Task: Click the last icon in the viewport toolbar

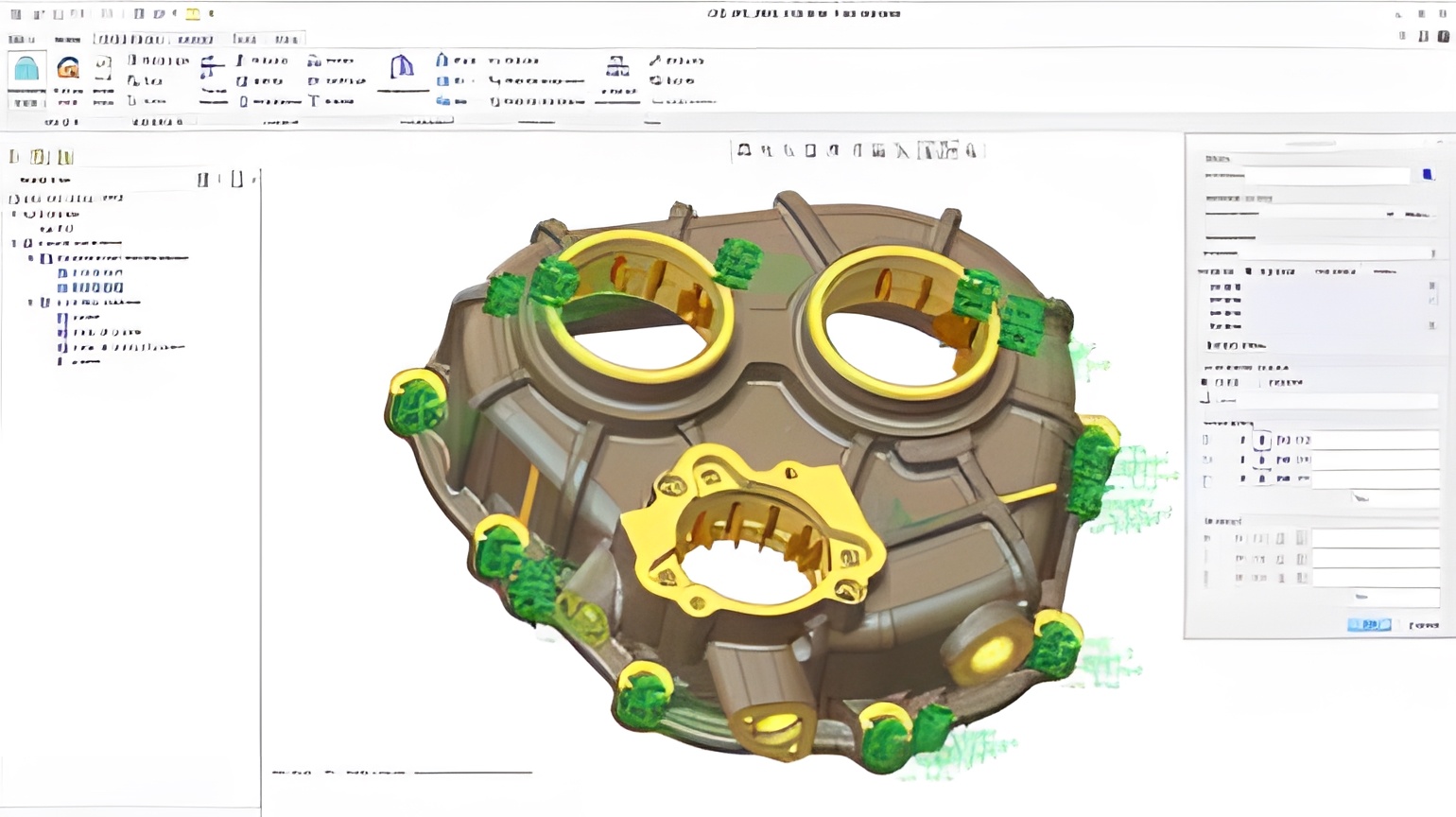Action: pos(972,150)
